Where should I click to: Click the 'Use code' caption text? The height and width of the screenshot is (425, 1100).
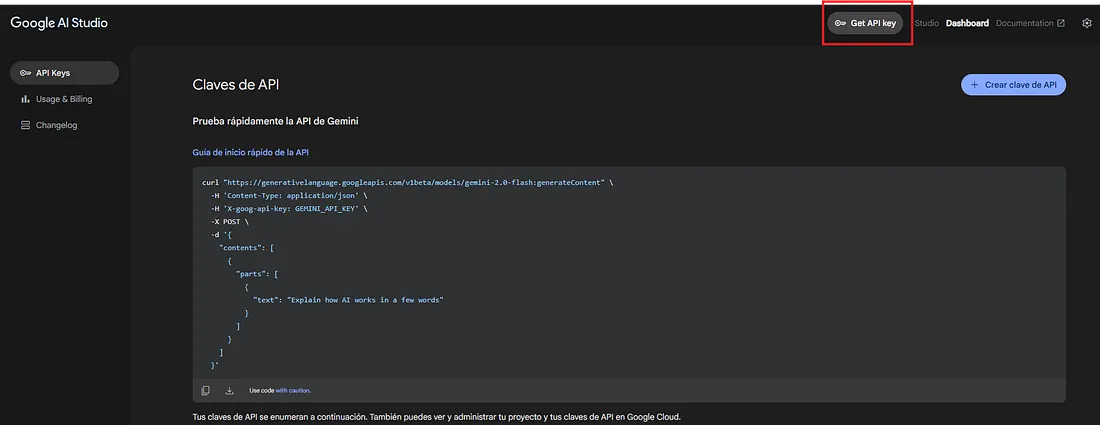point(261,391)
